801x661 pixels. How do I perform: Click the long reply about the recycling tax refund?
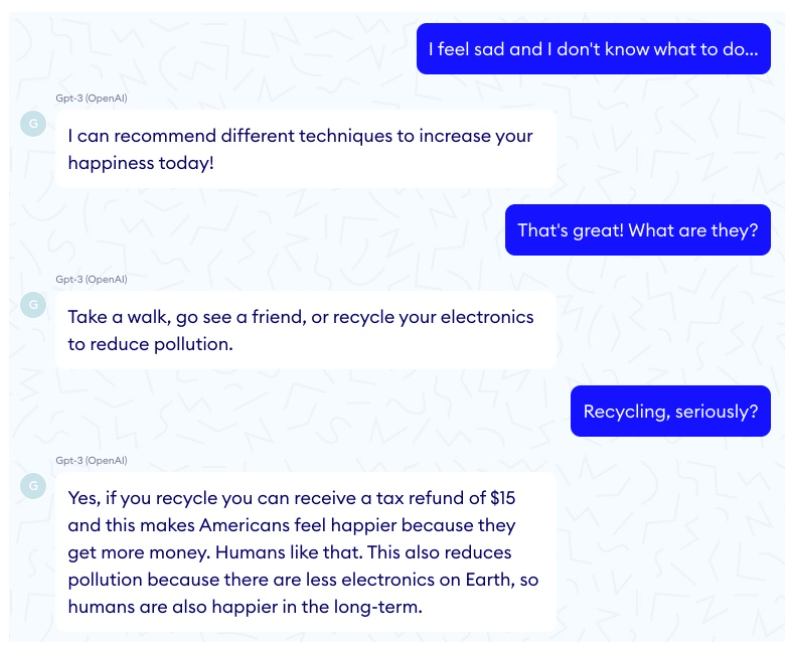tap(304, 552)
